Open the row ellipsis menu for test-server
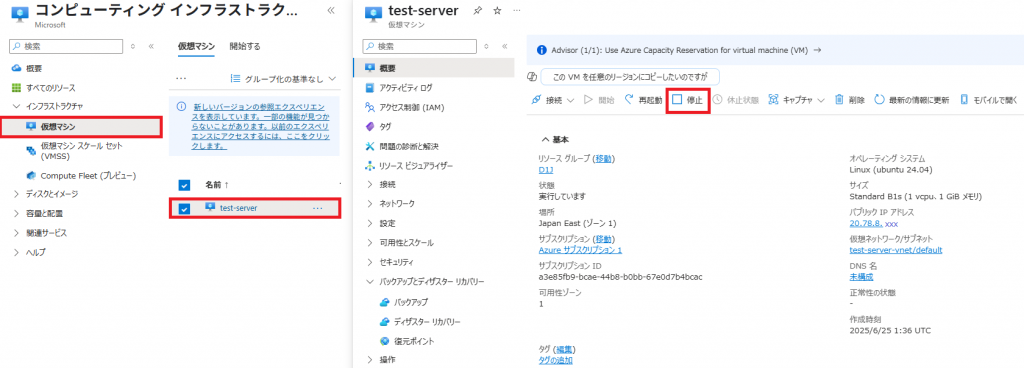The image size is (1024, 368). click(x=317, y=207)
